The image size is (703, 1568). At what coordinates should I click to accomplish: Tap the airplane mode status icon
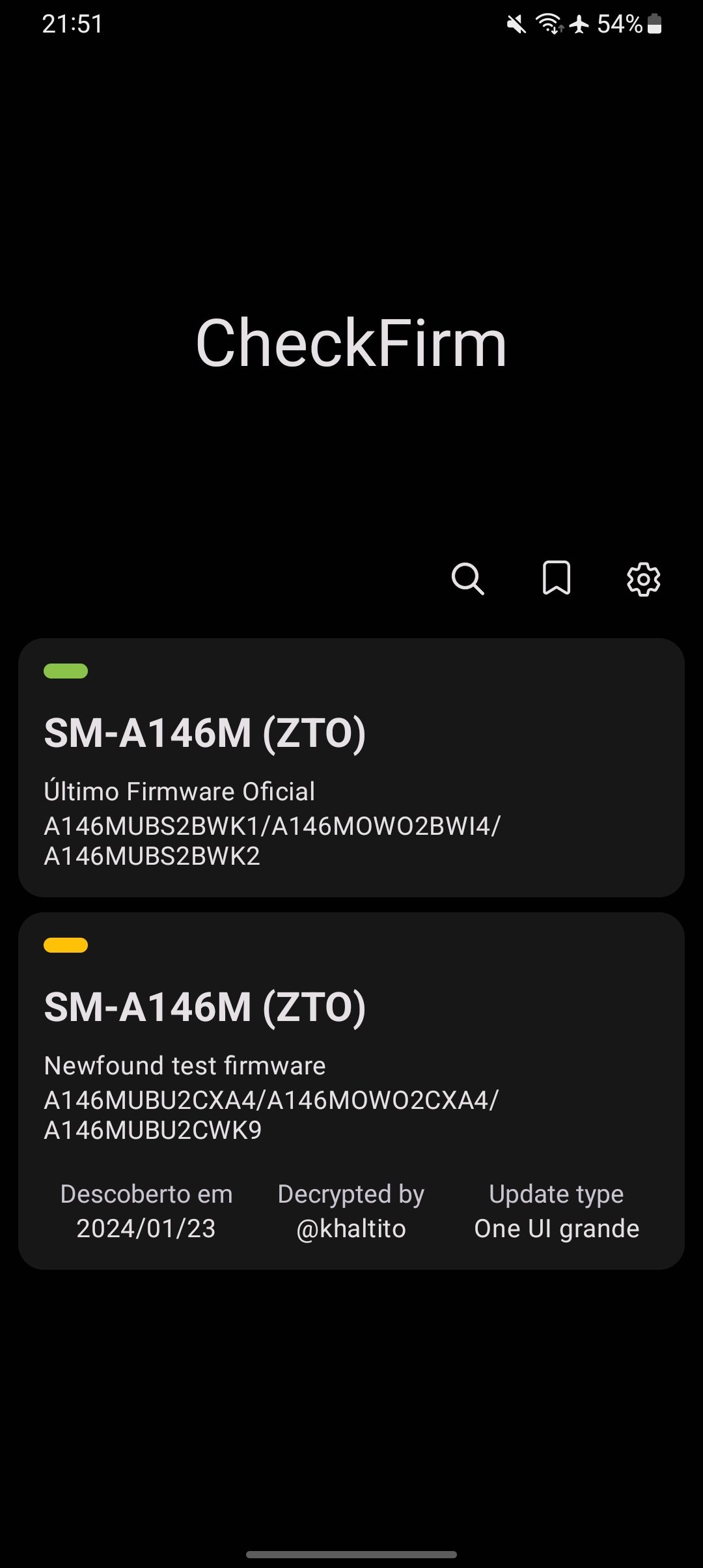point(579,25)
